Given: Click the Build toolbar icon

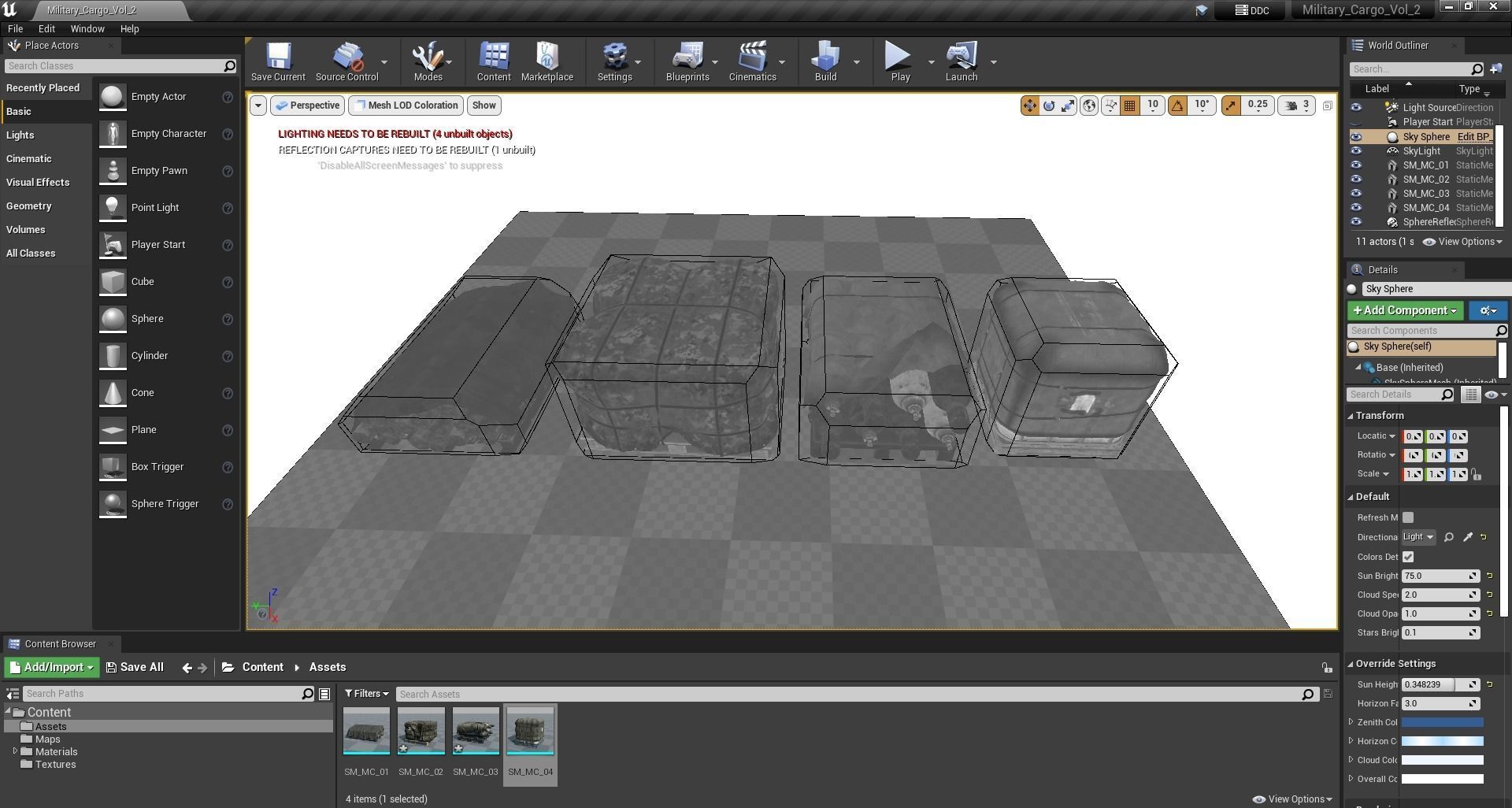Looking at the screenshot, I should 825,61.
